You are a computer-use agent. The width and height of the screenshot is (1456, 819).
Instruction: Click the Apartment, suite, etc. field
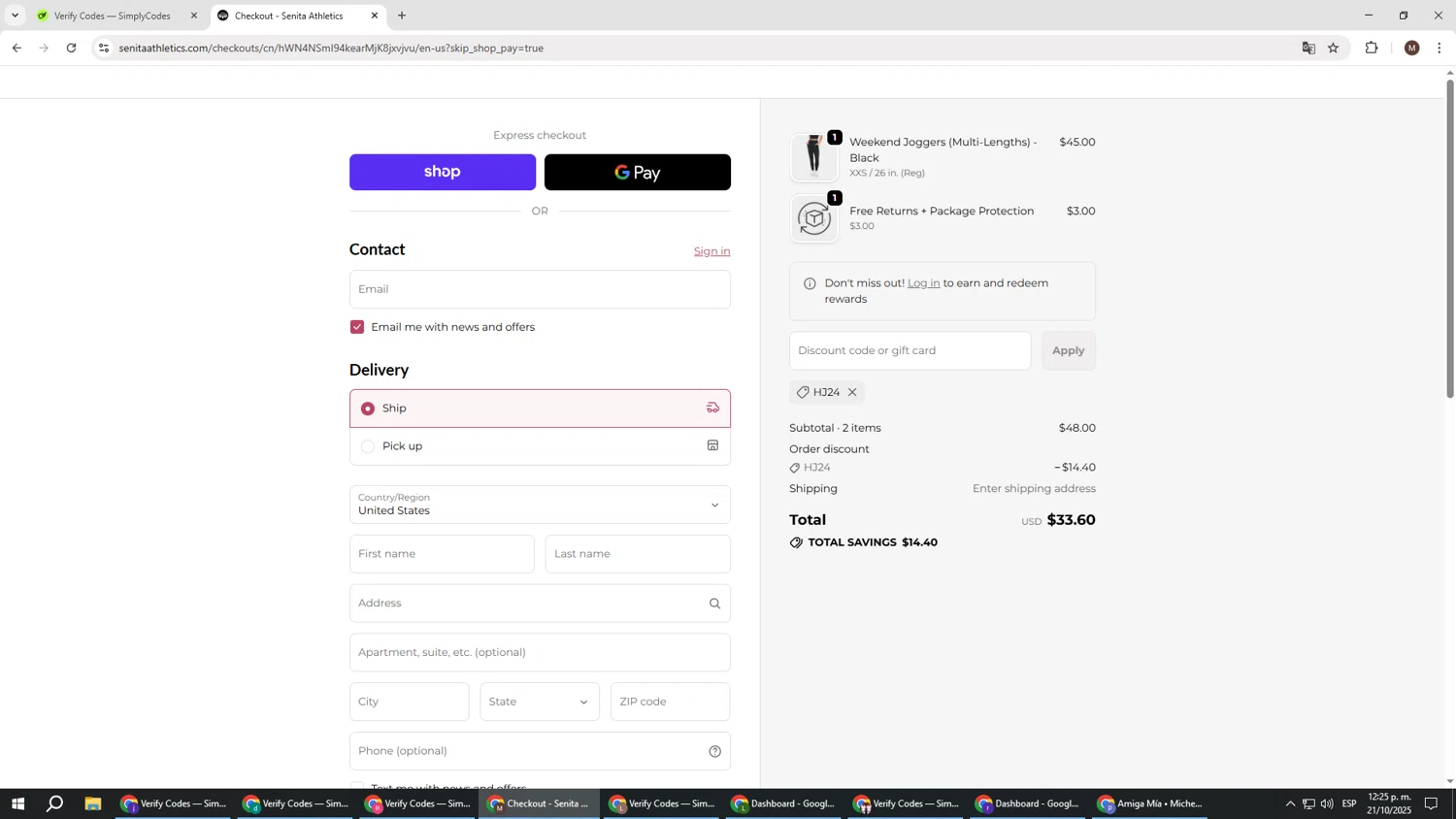(x=540, y=652)
